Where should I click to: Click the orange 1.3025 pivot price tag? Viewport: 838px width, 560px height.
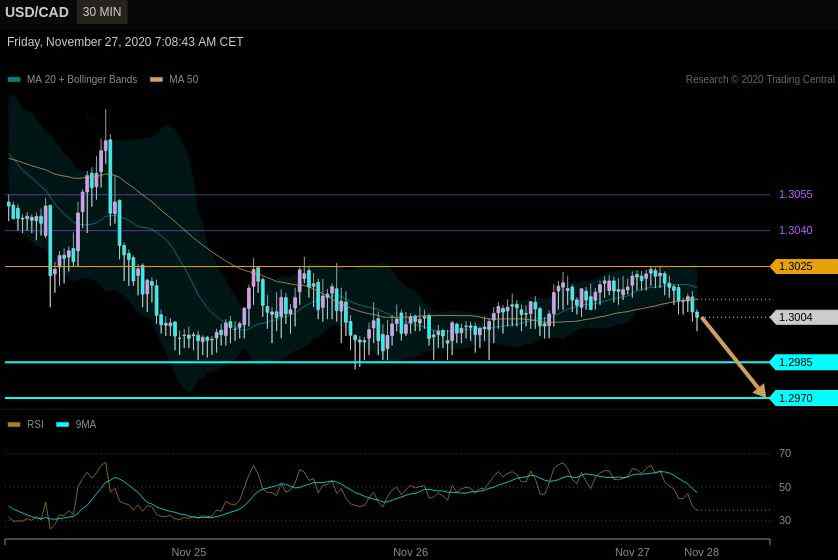coord(804,266)
